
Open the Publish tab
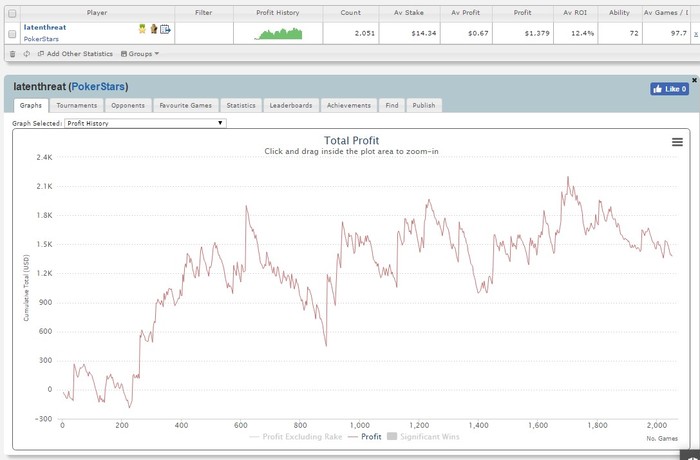(x=424, y=105)
